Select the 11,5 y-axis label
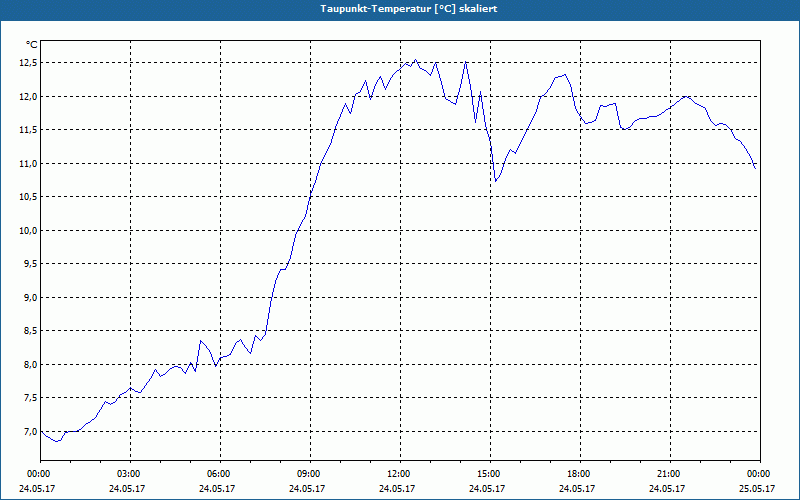This screenshot has width=800, height=500. point(29,130)
